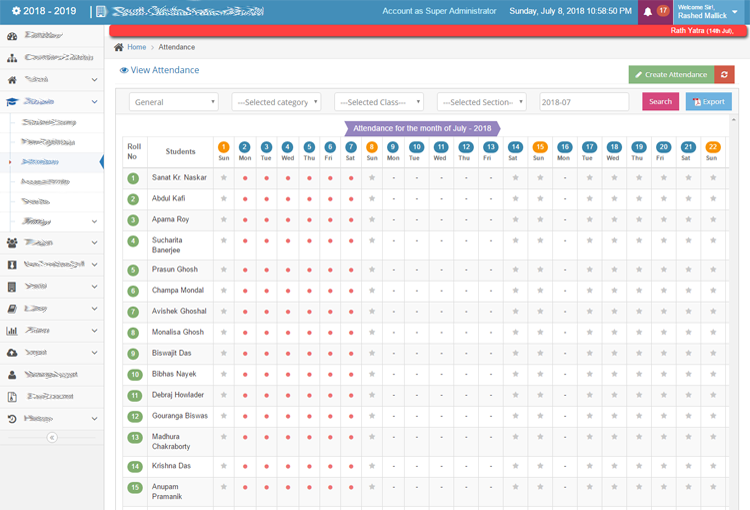
Task: Click the roll number 15 badge
Action: (x=135, y=488)
